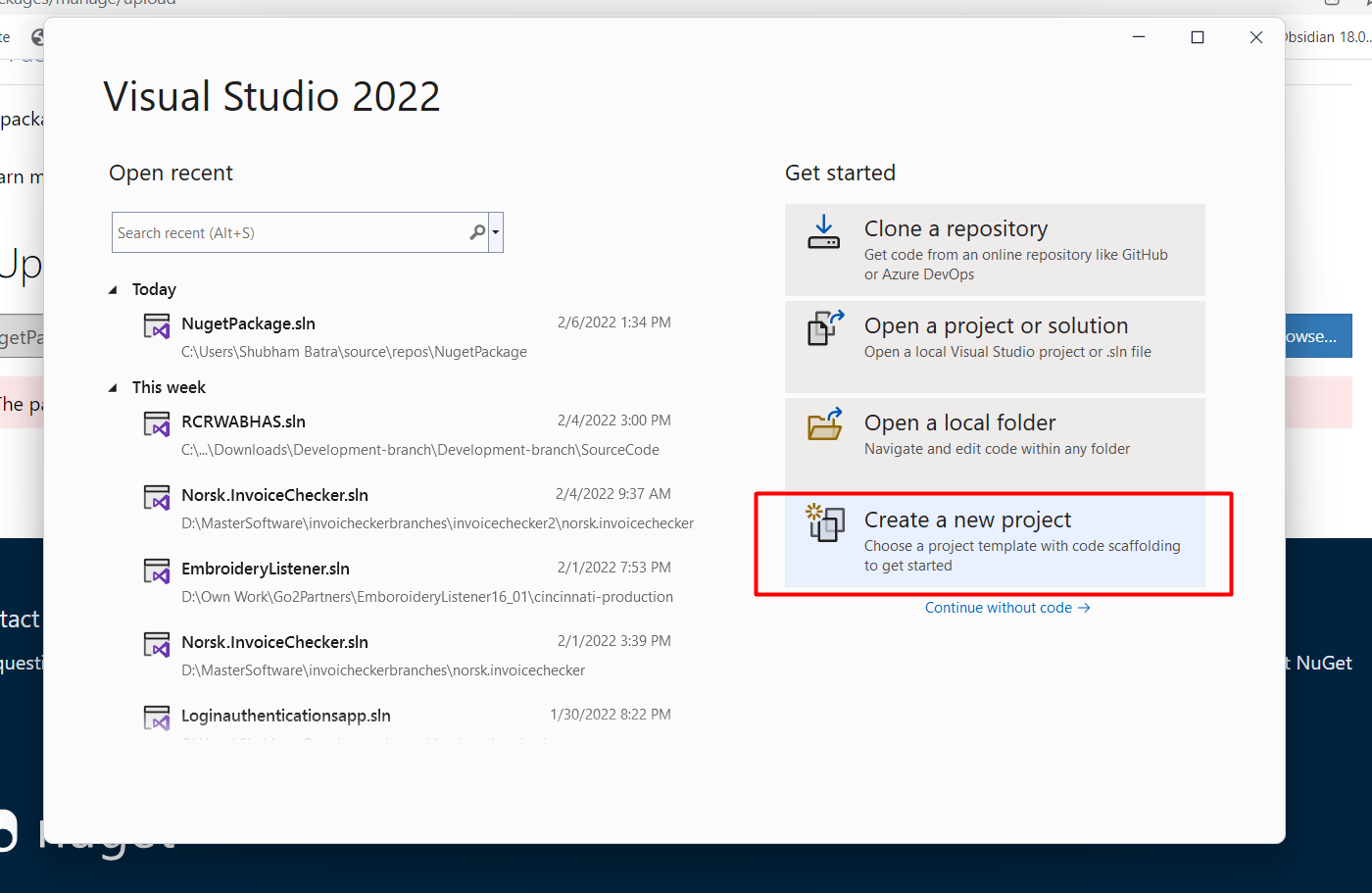Open EmbroideryListener.sln recent solution
The height and width of the screenshot is (893, 1372).
(407, 582)
